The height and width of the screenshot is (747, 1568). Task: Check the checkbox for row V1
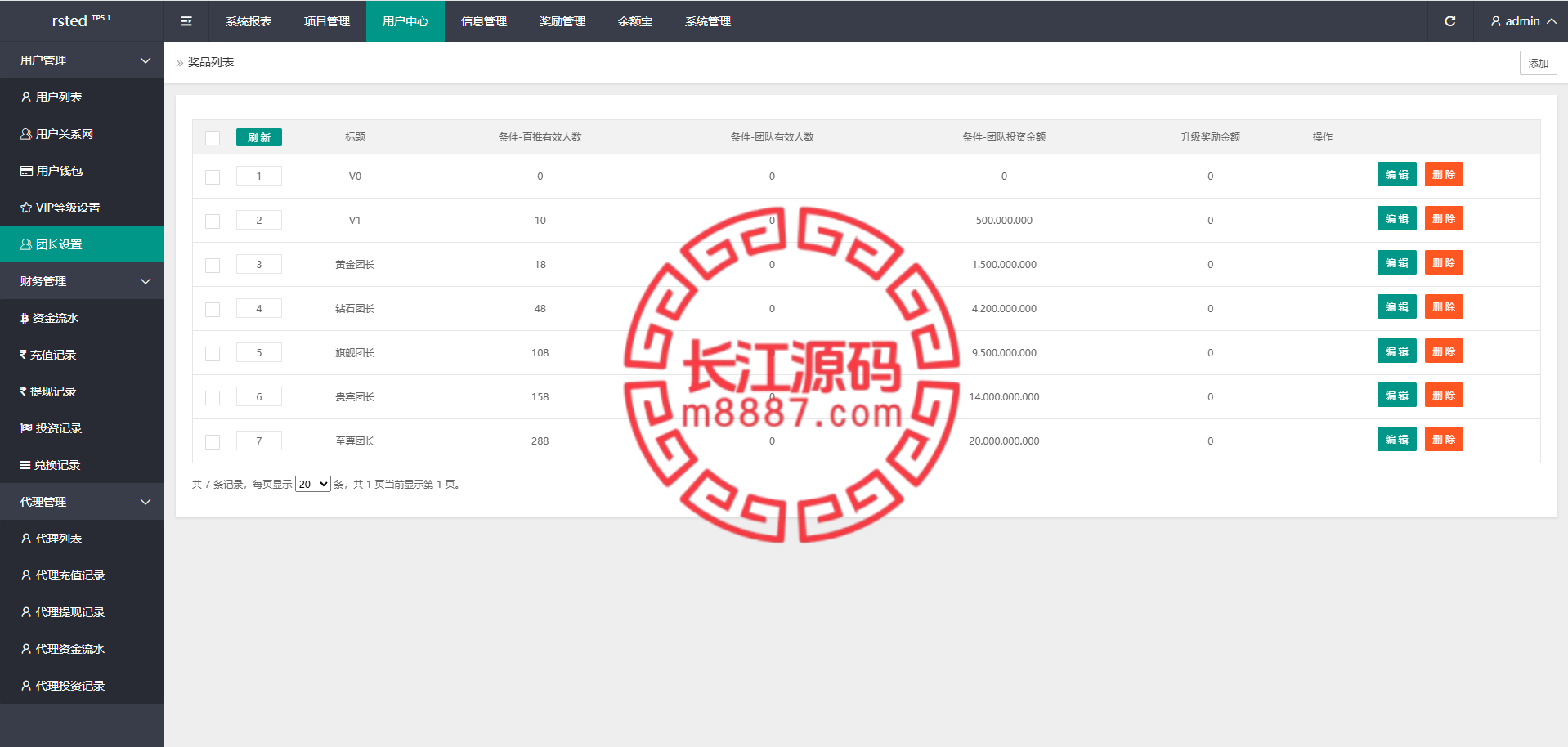point(213,221)
